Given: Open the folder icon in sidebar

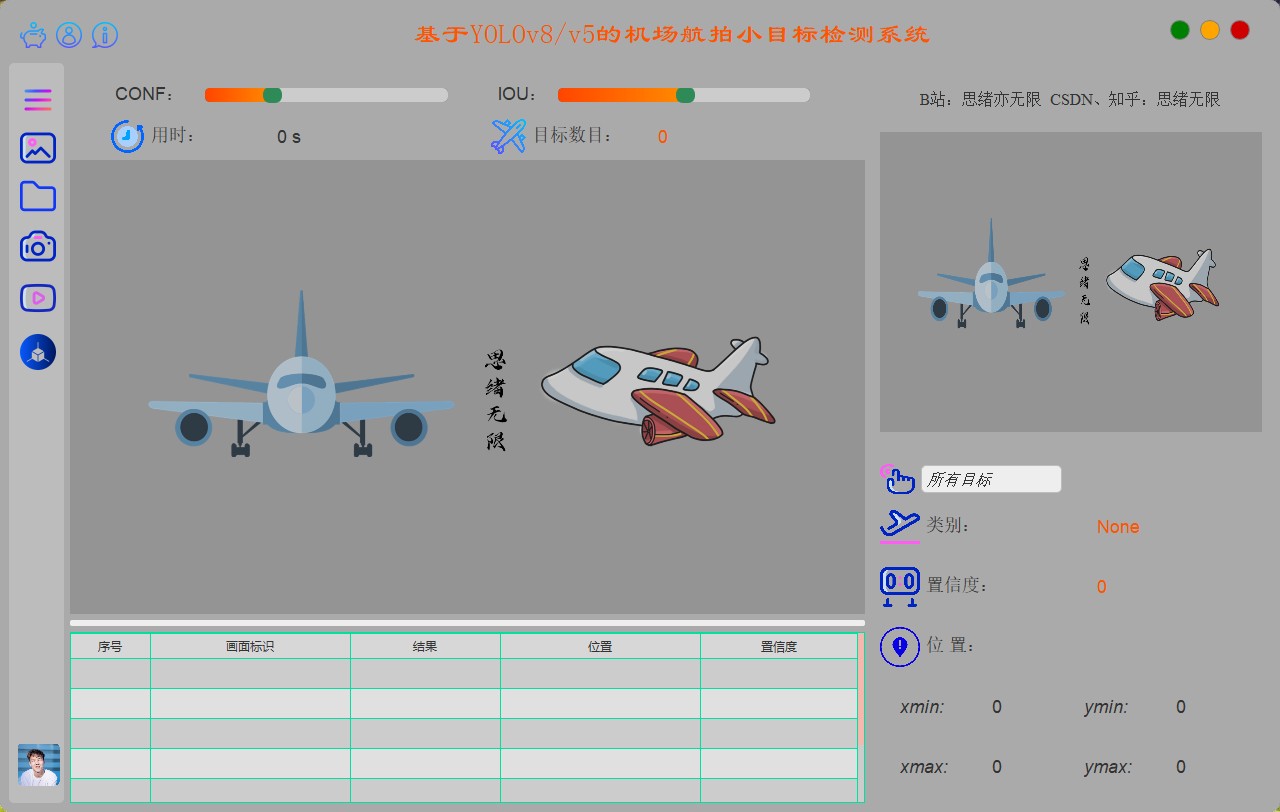Looking at the screenshot, I should click(38, 197).
